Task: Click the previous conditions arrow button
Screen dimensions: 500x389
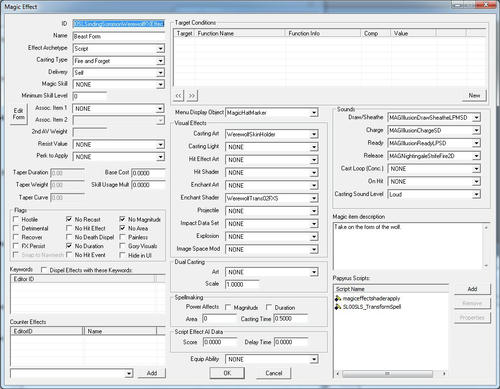Action: 179,96
